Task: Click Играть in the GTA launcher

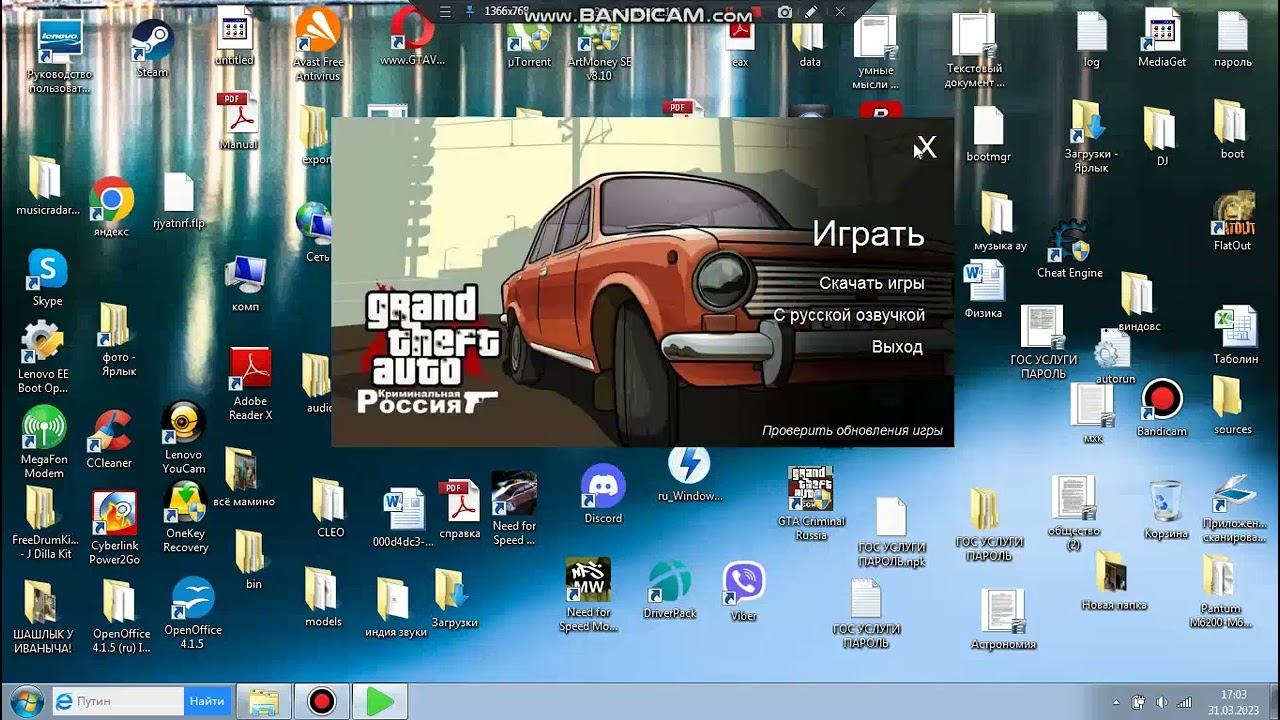Action: point(867,233)
